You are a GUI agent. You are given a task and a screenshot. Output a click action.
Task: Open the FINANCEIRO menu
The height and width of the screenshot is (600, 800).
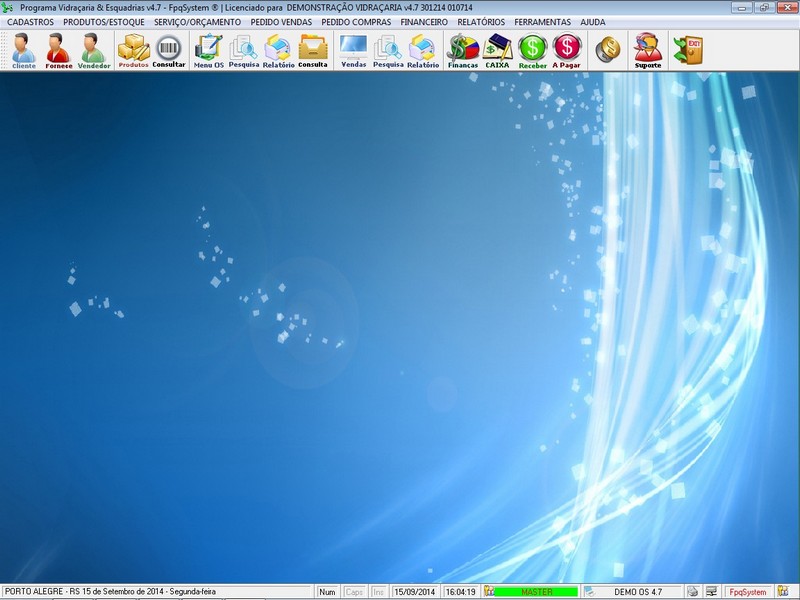[x=424, y=21]
